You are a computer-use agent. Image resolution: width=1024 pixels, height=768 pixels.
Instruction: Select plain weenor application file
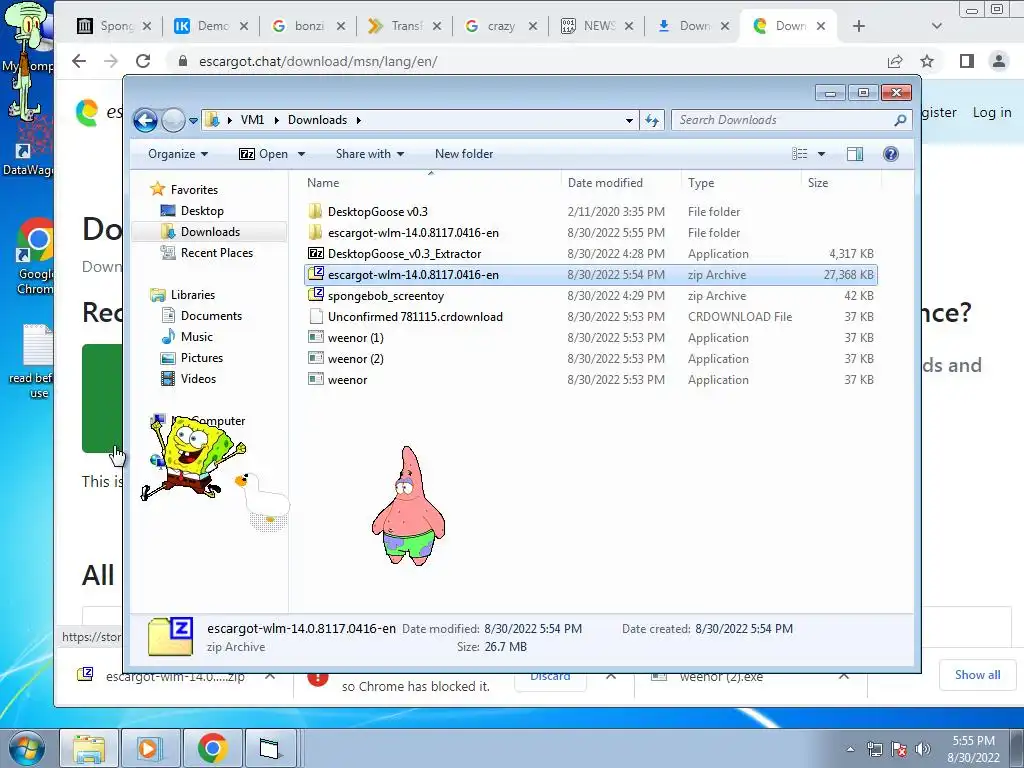[x=591, y=379]
